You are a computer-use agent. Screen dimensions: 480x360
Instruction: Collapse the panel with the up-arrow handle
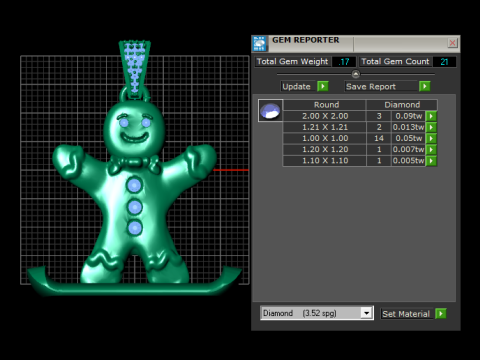[356, 74]
